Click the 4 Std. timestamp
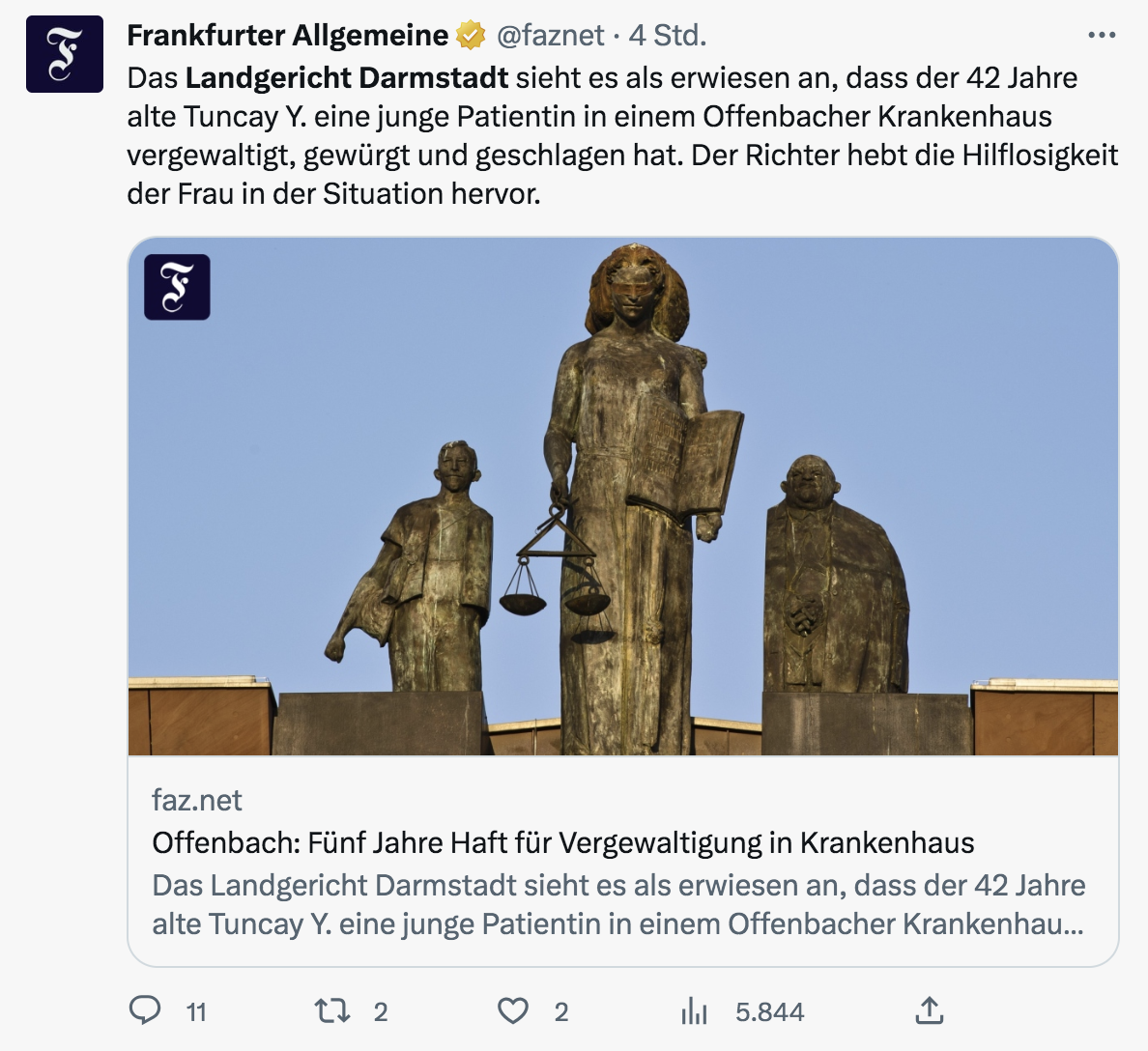 coord(667,35)
